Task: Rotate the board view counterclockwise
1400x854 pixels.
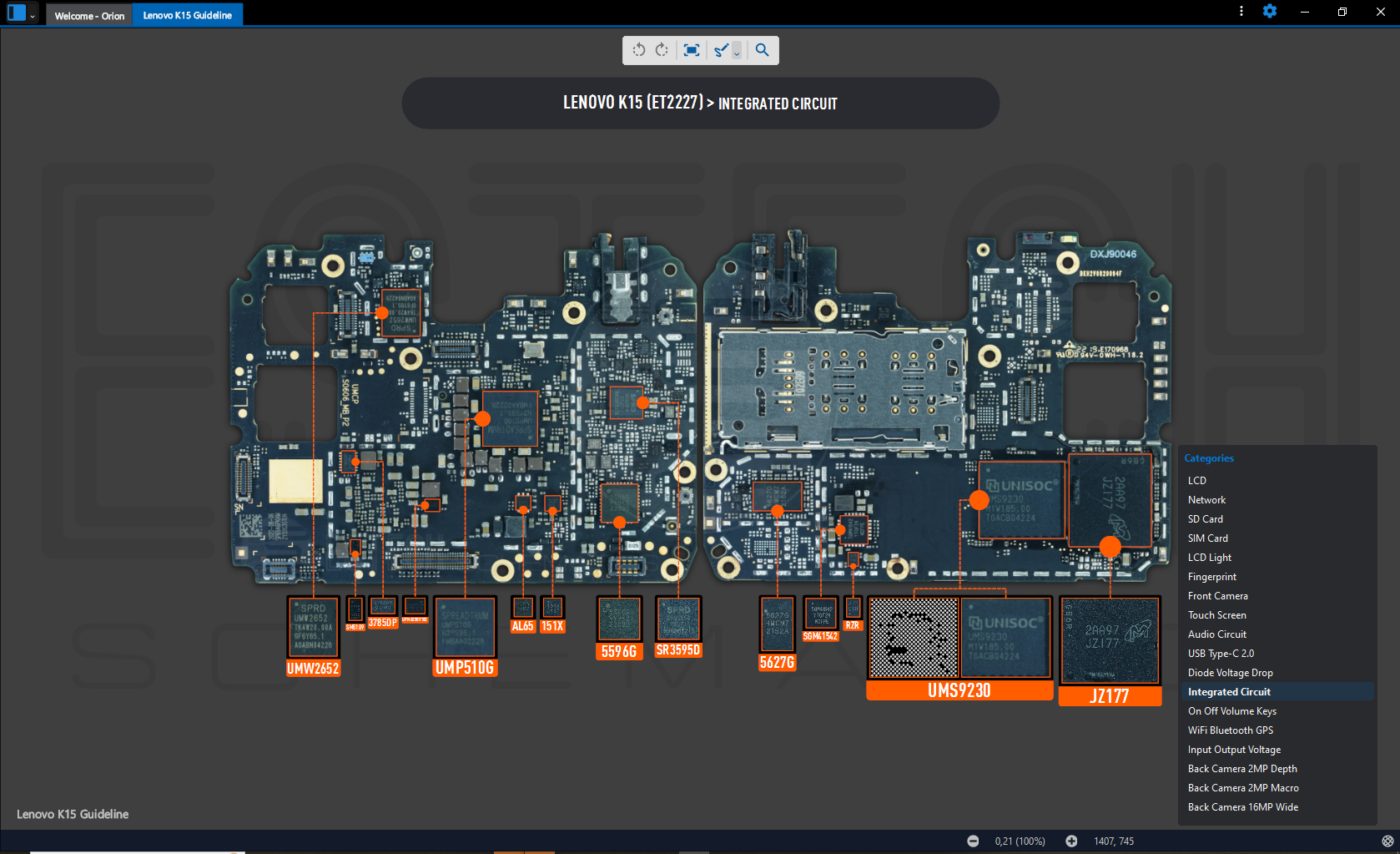Action: [x=639, y=50]
